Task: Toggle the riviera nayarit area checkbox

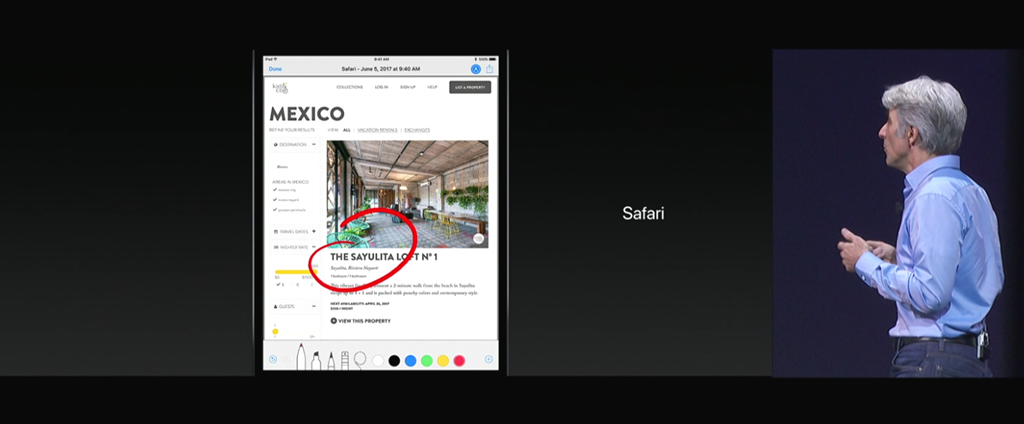Action: click(275, 199)
